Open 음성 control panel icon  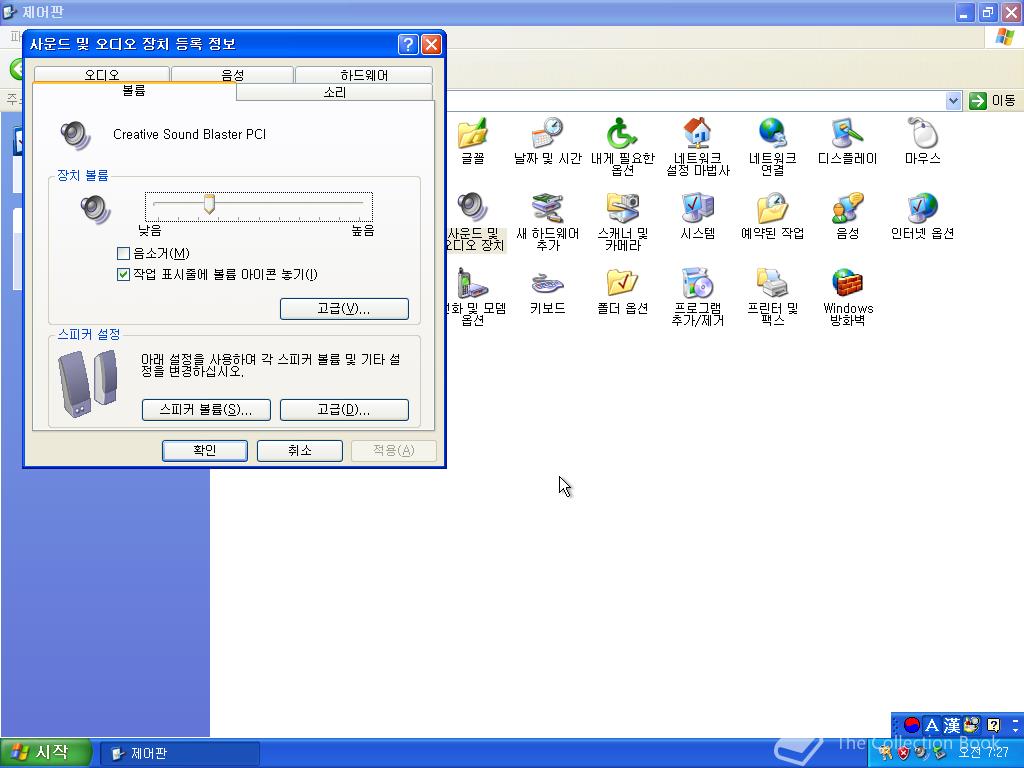click(x=848, y=216)
